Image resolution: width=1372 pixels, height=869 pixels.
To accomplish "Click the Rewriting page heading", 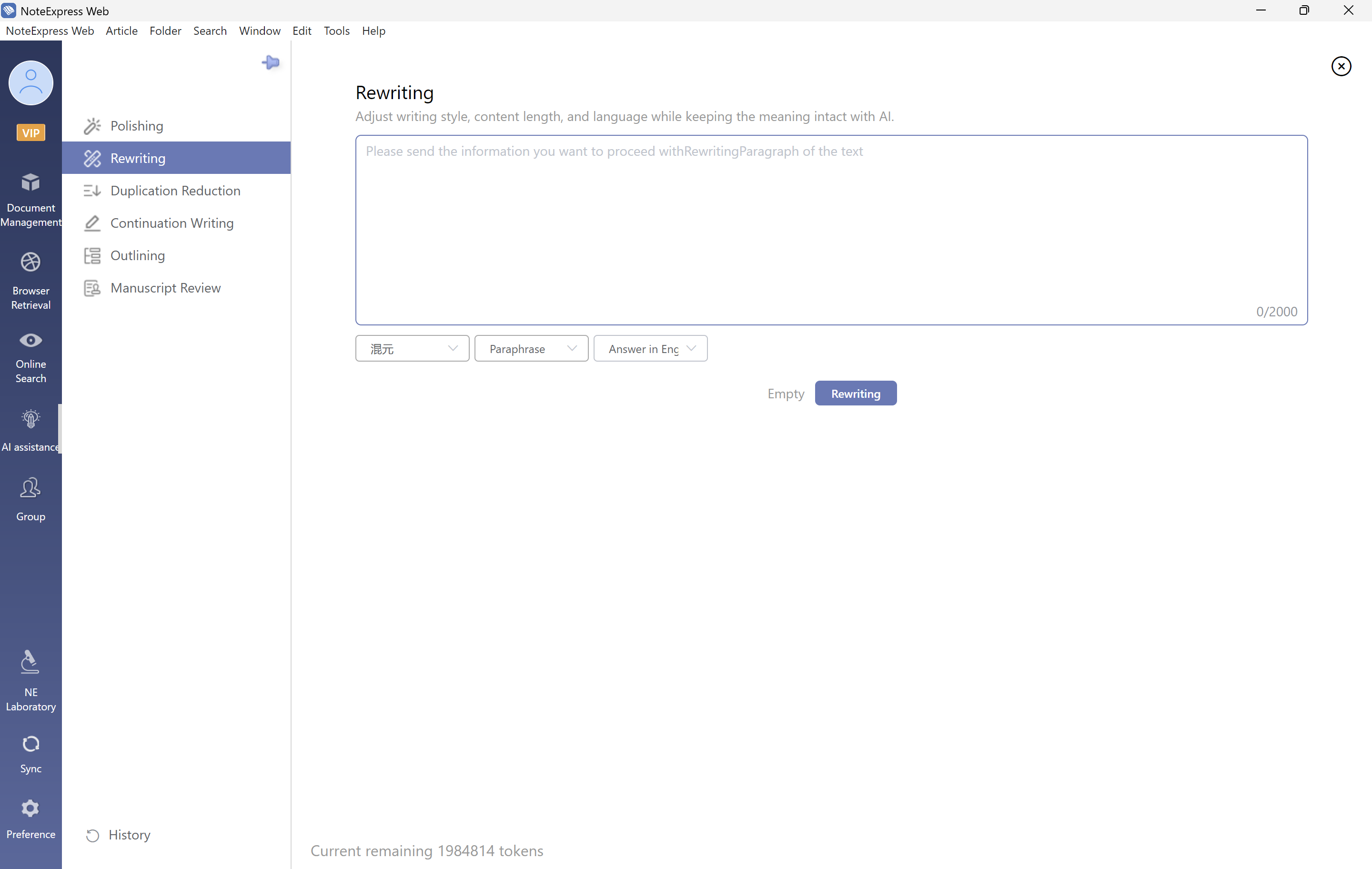I will (394, 92).
